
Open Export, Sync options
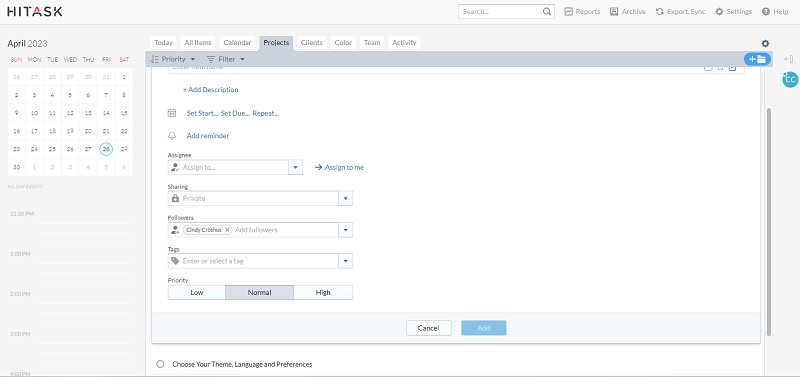681,12
